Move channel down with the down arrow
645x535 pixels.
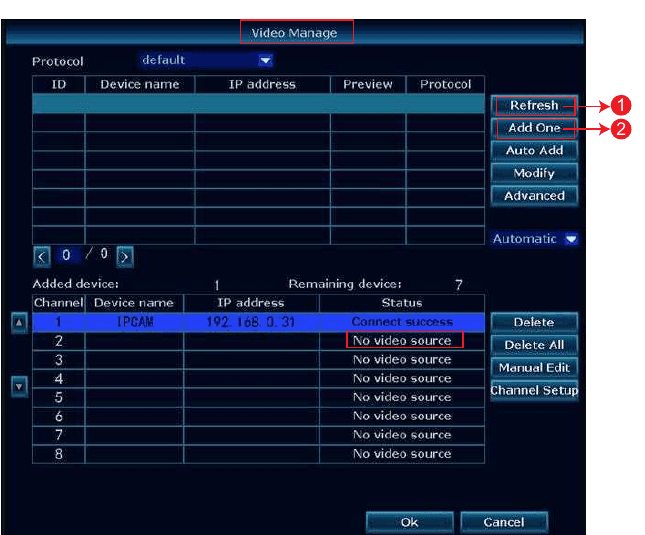pyautogui.click(x=19, y=387)
